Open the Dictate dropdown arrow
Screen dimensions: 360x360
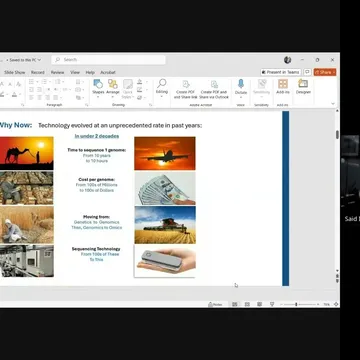pos(241,97)
